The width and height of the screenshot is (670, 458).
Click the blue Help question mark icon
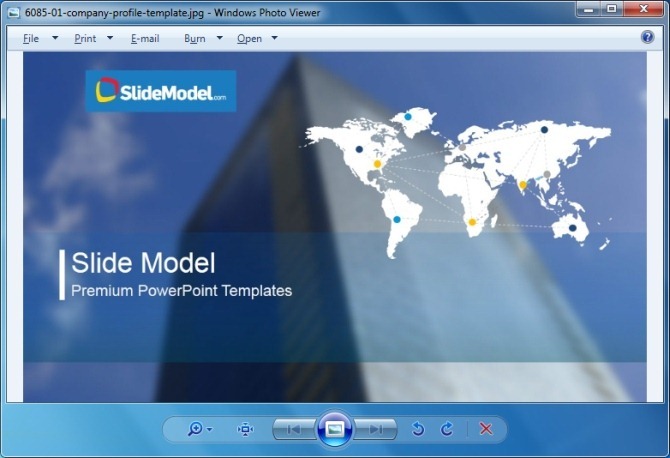point(647,37)
